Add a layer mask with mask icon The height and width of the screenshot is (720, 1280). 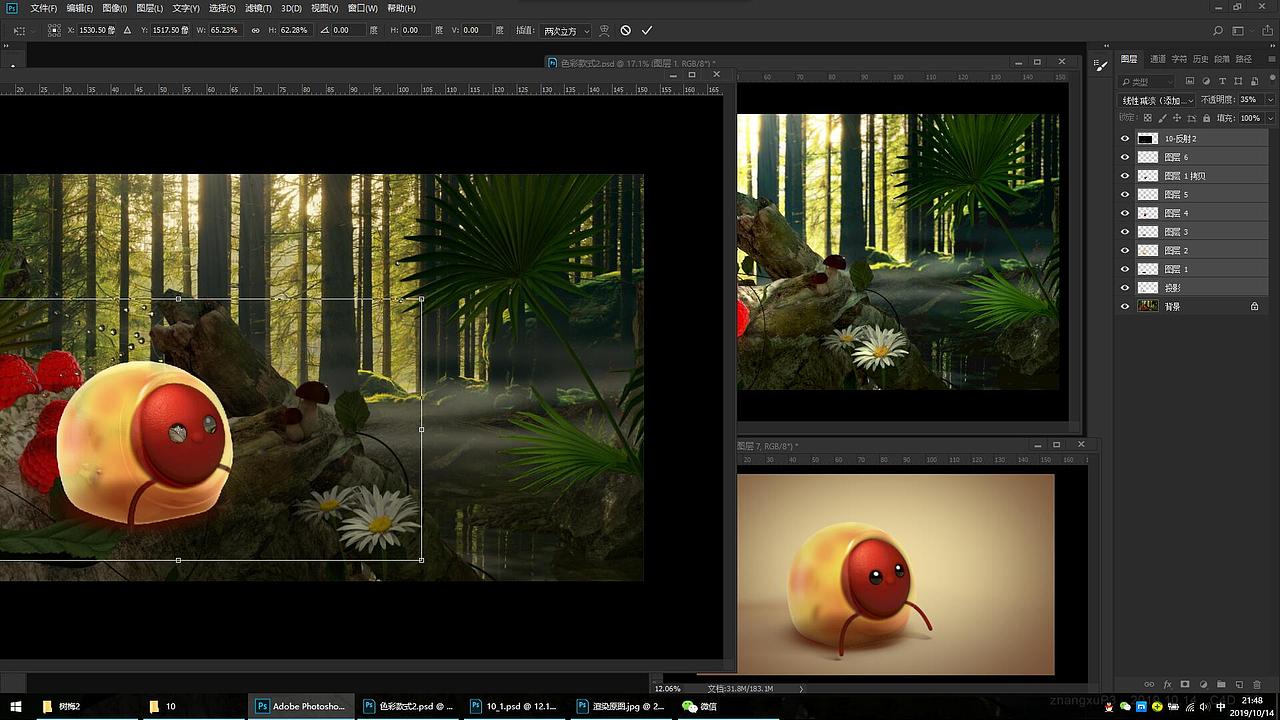1185,685
